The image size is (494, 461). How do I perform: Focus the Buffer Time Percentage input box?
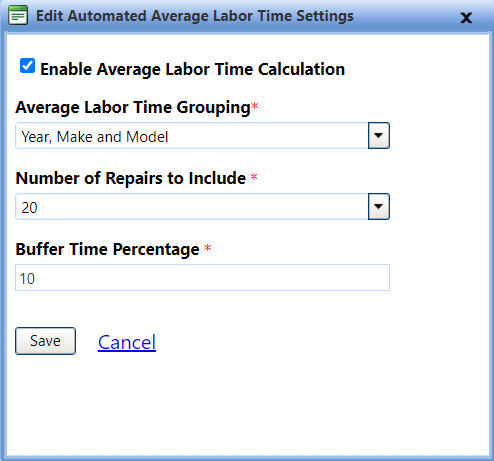202,278
